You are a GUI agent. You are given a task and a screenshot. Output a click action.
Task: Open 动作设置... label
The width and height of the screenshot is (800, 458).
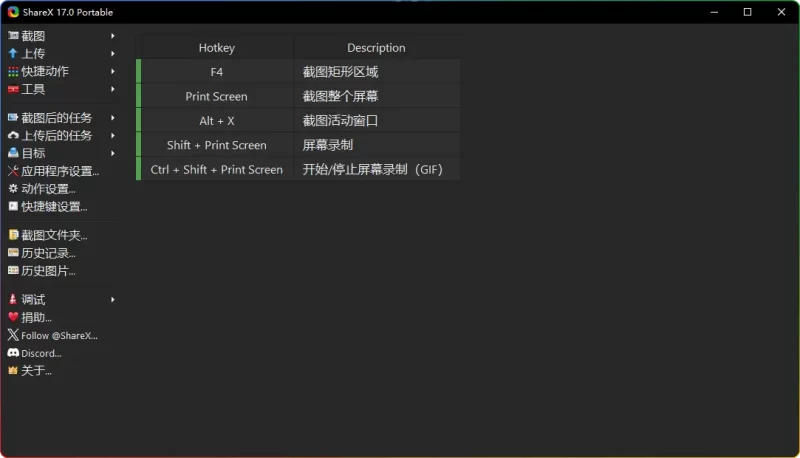pos(48,189)
